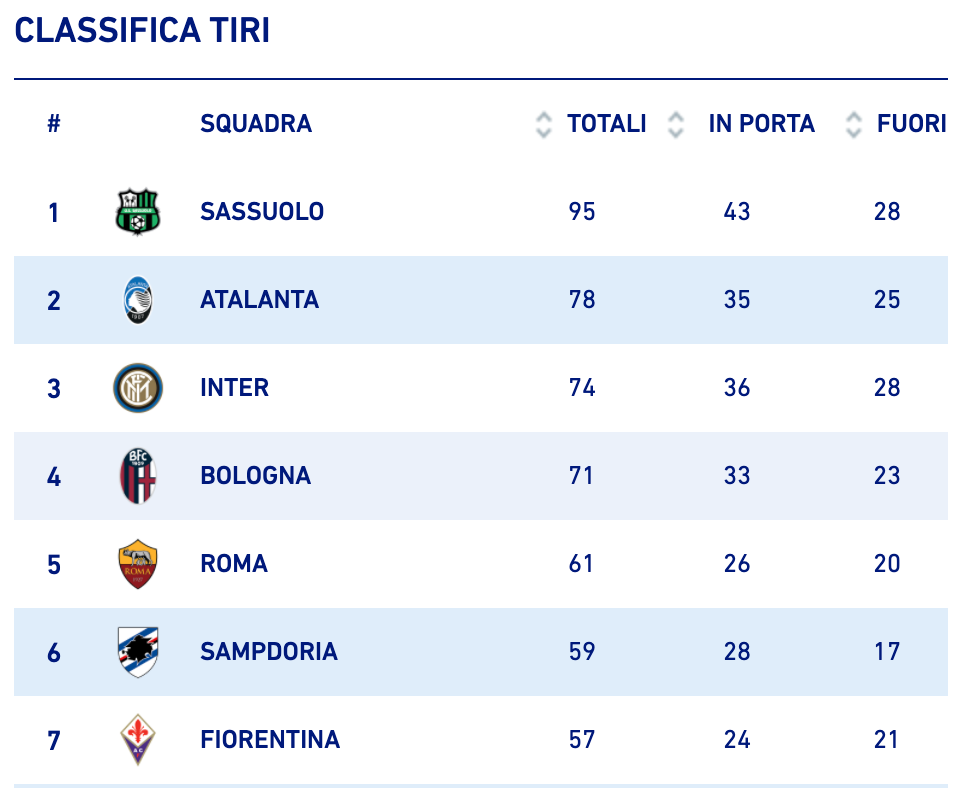Select the TOTALI column header
This screenshot has width=966, height=788.
pos(607,124)
